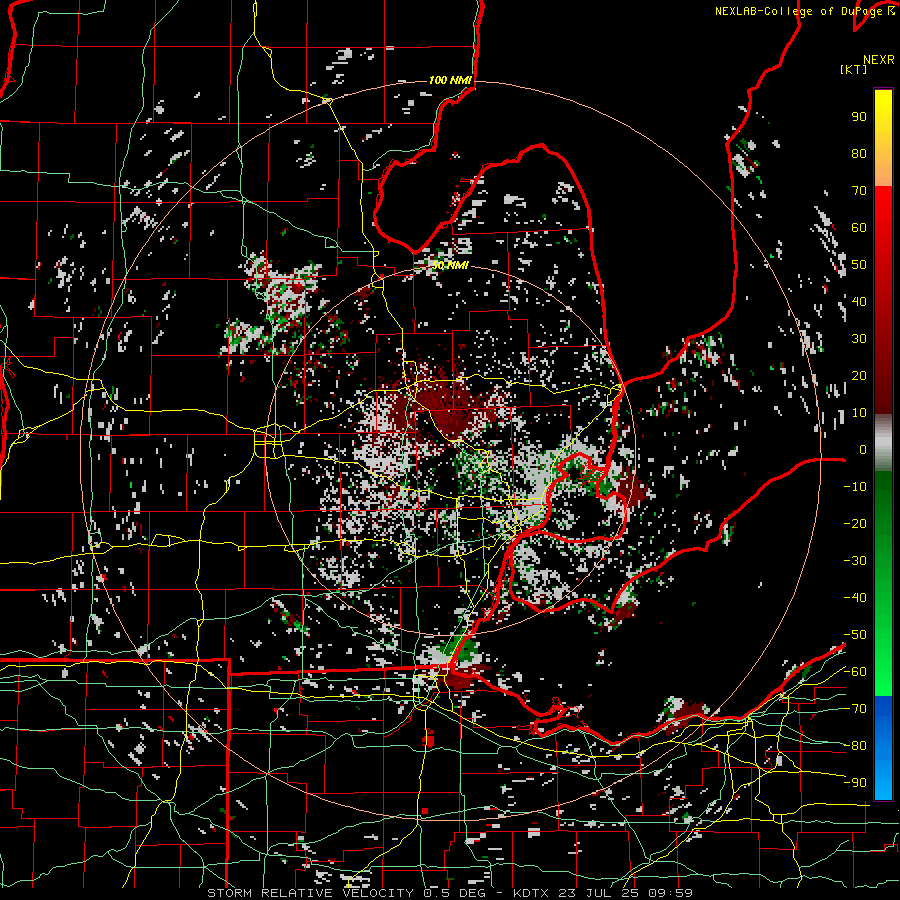Viewport: 900px width, 900px height.
Task: Pick the bright green segment near -50 knots
Action: [x=883, y=635]
